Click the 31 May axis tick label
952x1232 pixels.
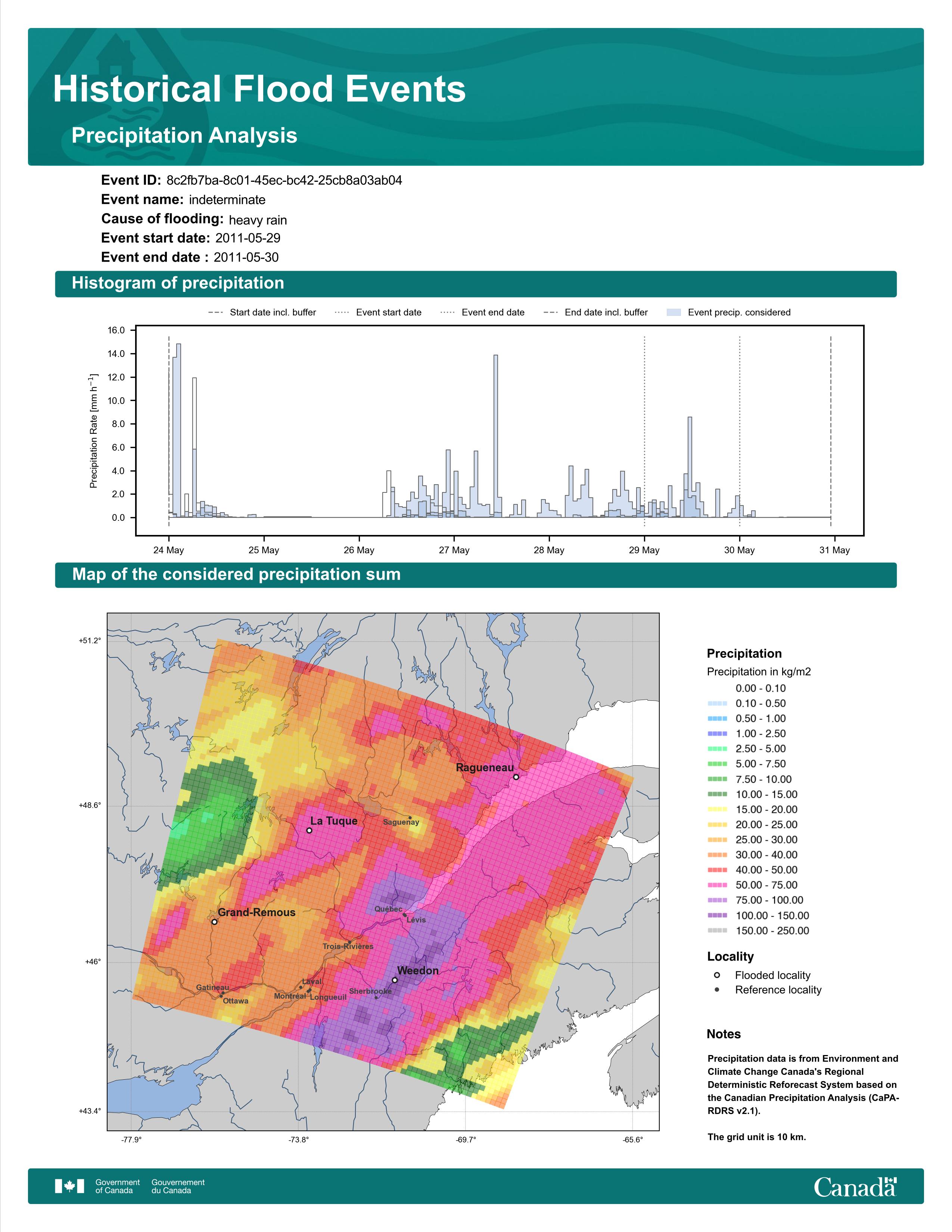(835, 550)
